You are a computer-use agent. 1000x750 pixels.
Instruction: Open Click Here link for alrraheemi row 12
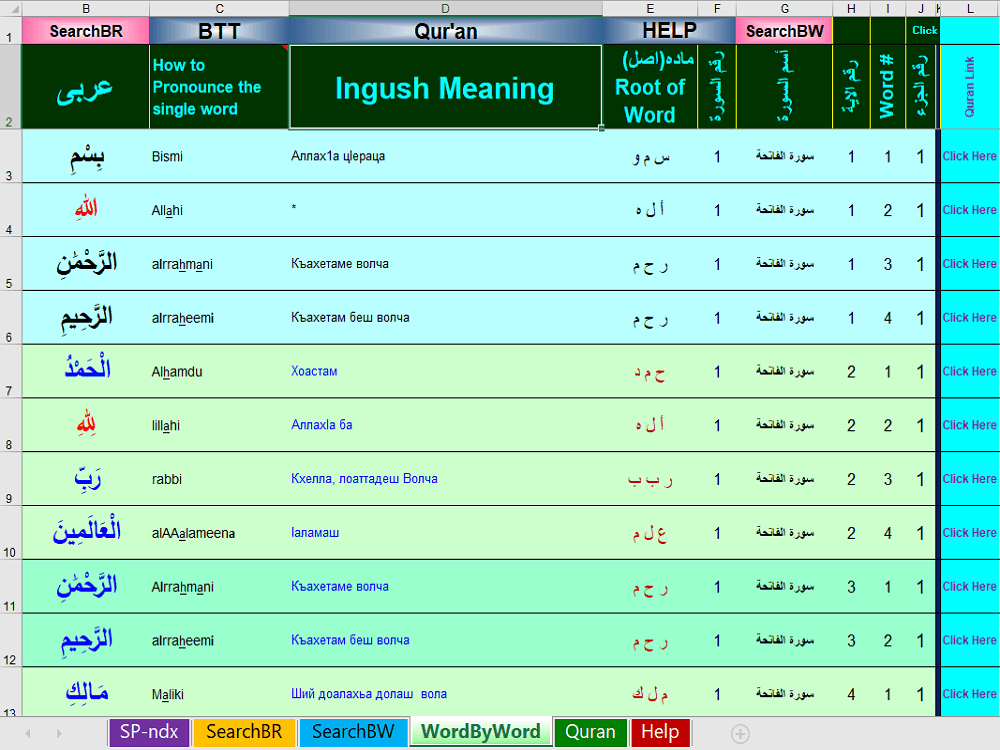969,640
